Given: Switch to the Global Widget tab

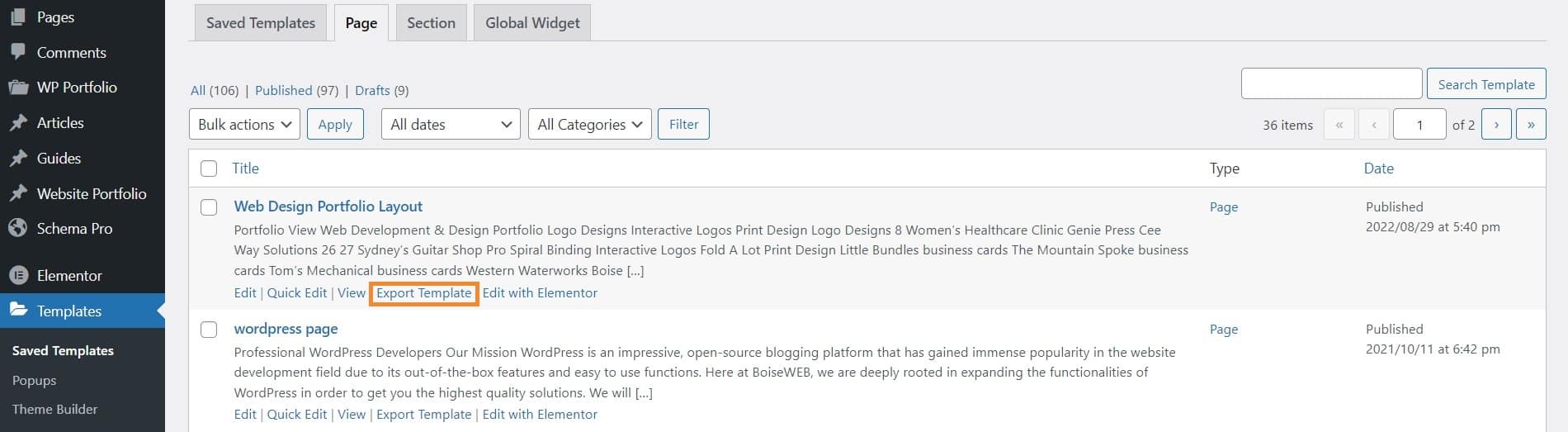Looking at the screenshot, I should pos(532,22).
